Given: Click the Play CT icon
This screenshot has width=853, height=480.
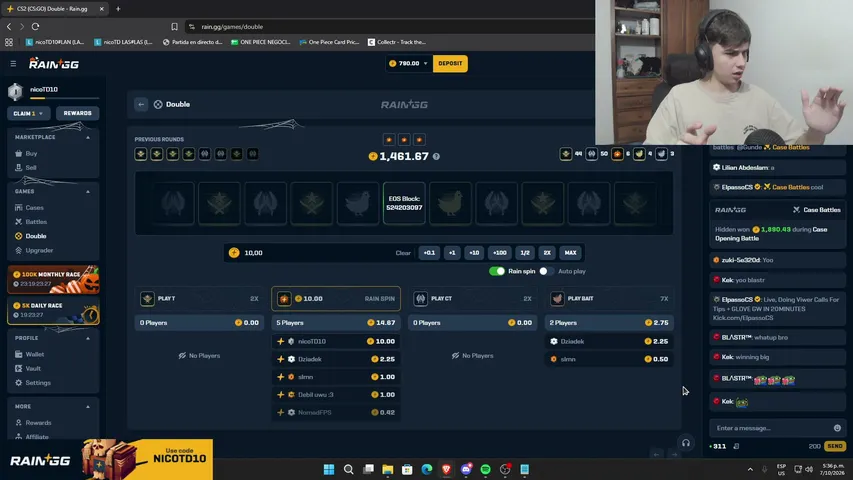Looking at the screenshot, I should (421, 298).
